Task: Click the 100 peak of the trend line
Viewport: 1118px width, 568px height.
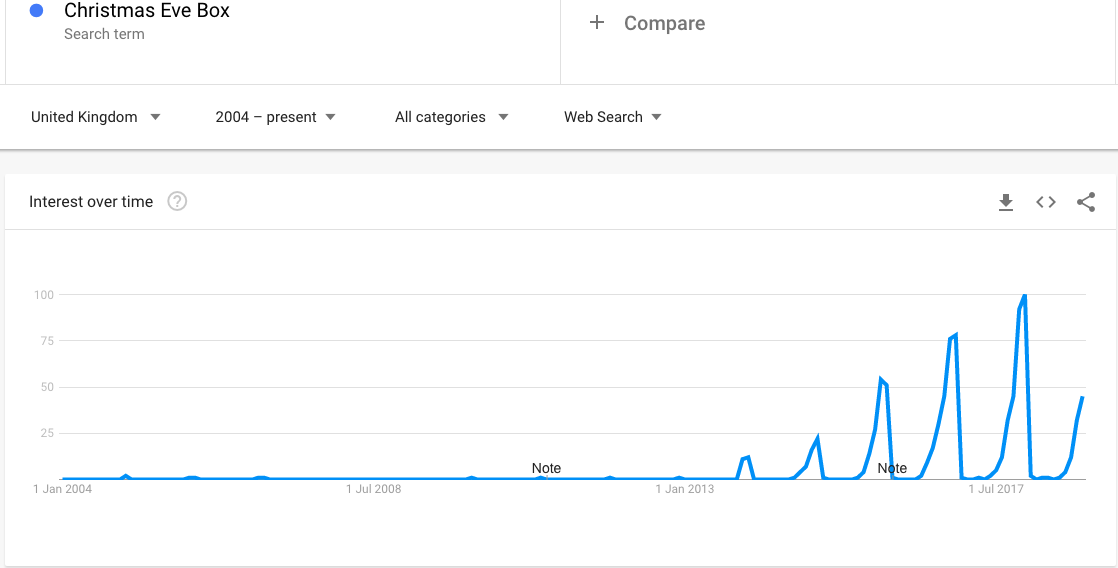Action: (1025, 294)
